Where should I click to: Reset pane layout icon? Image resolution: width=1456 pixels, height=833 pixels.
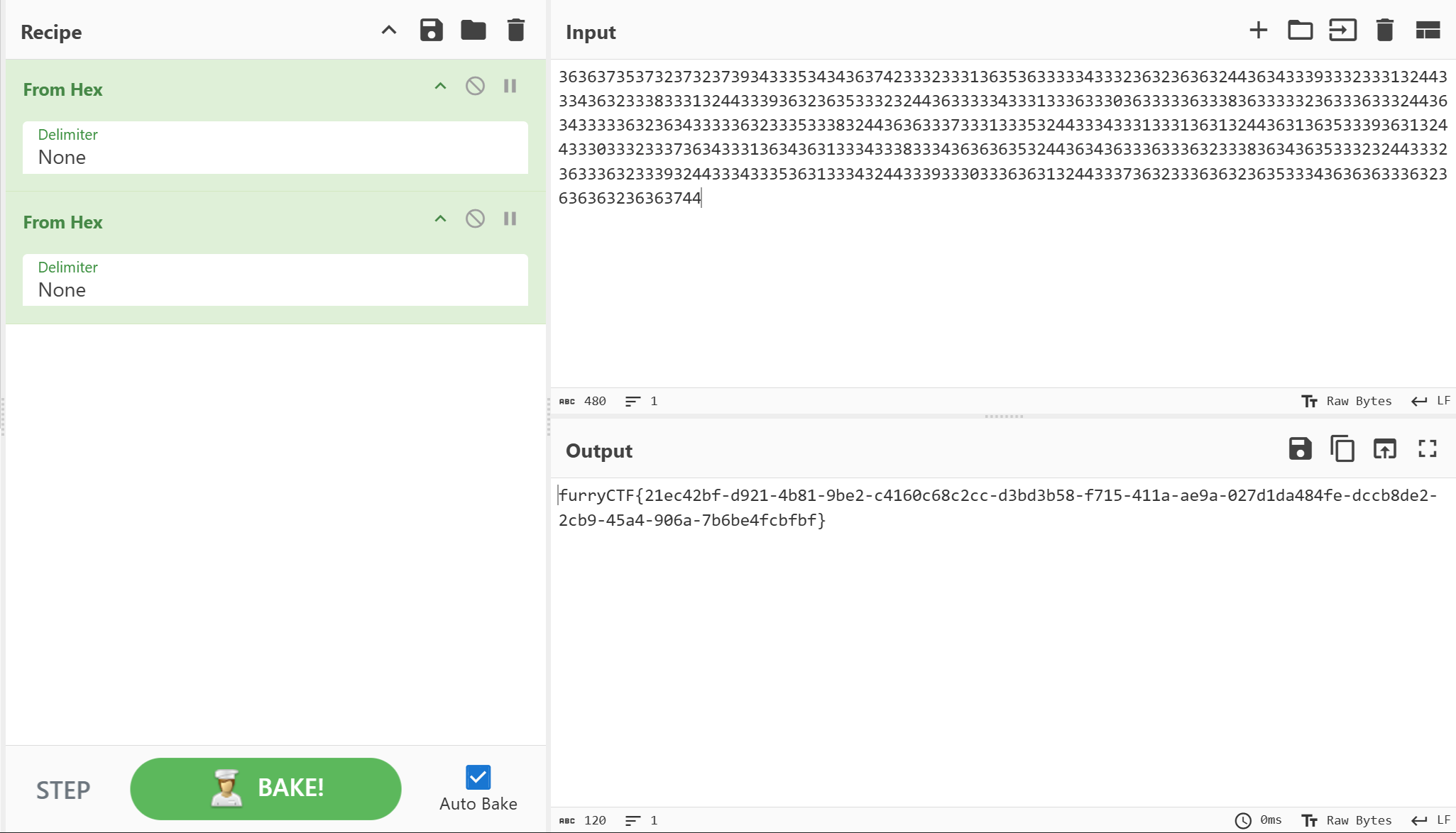click(x=1428, y=31)
